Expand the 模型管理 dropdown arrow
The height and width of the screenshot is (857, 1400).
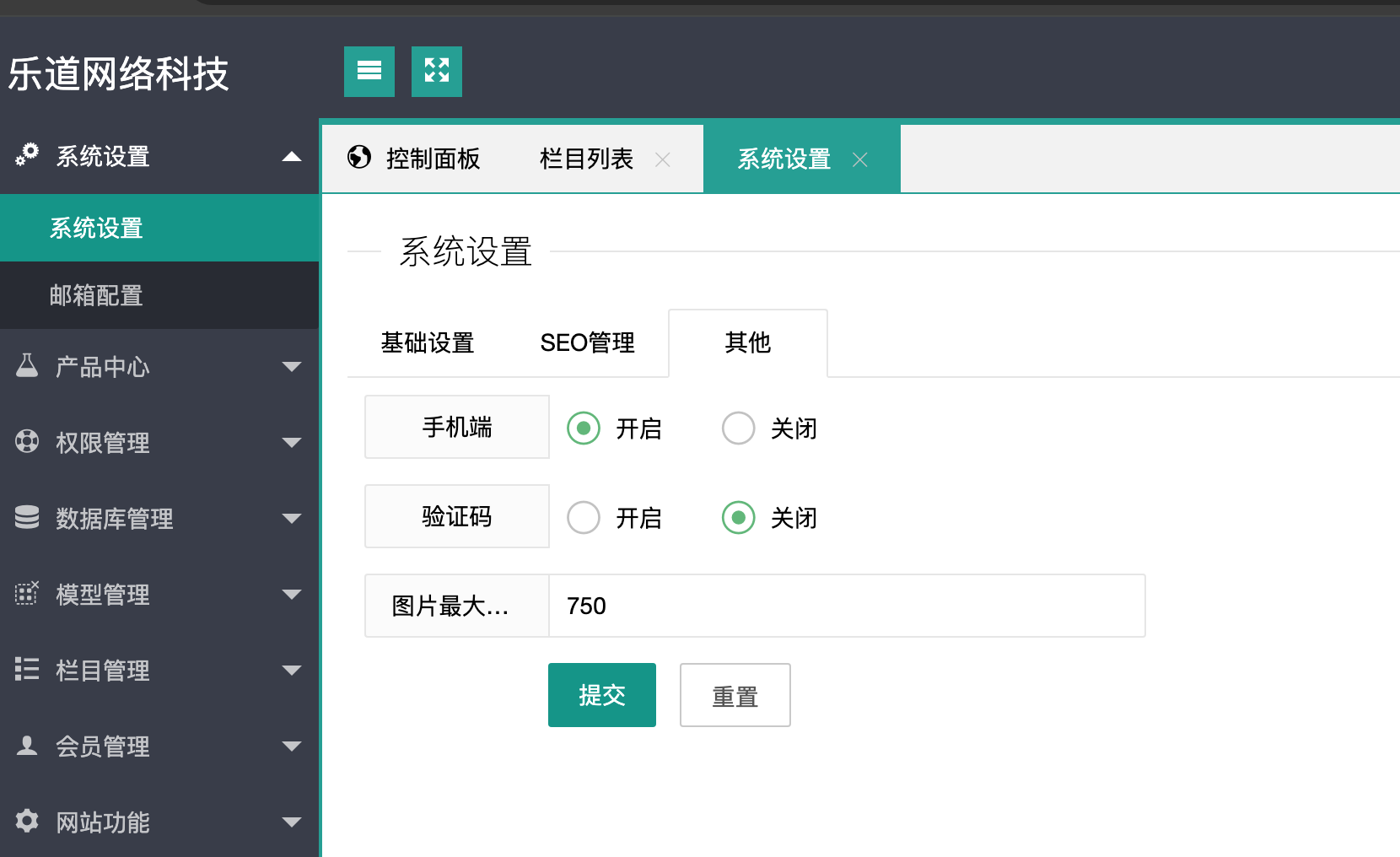tap(292, 594)
